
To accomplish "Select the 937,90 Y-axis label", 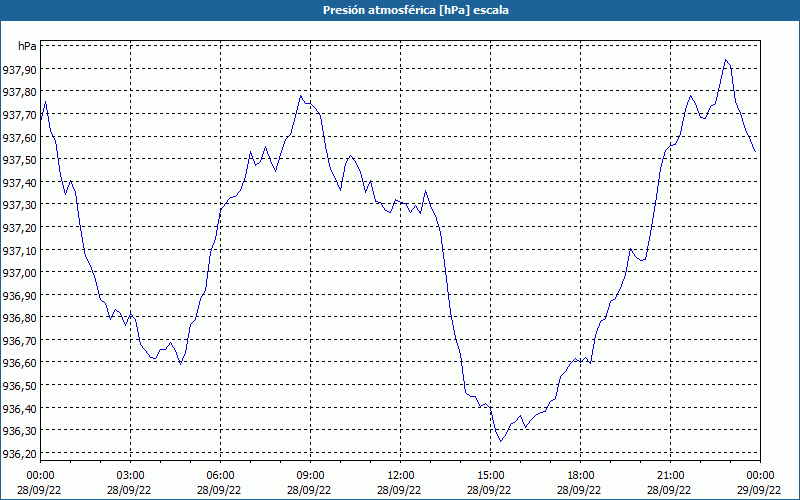I will pos(20,70).
